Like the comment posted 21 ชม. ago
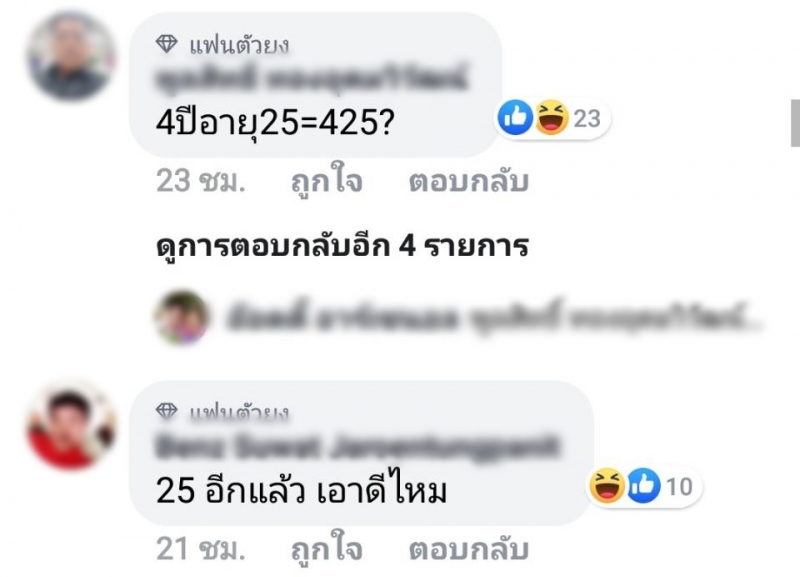 (x=327, y=547)
